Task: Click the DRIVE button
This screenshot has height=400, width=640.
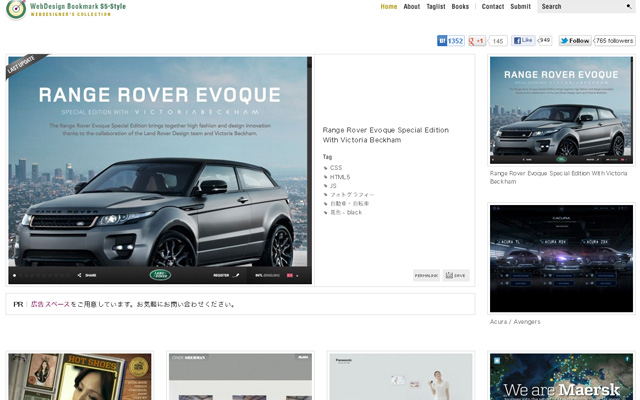Action: [456, 276]
